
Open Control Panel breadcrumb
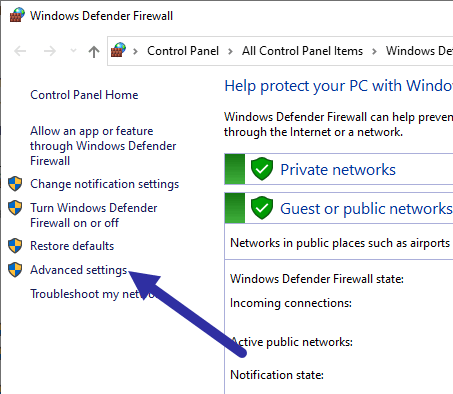[x=183, y=51]
